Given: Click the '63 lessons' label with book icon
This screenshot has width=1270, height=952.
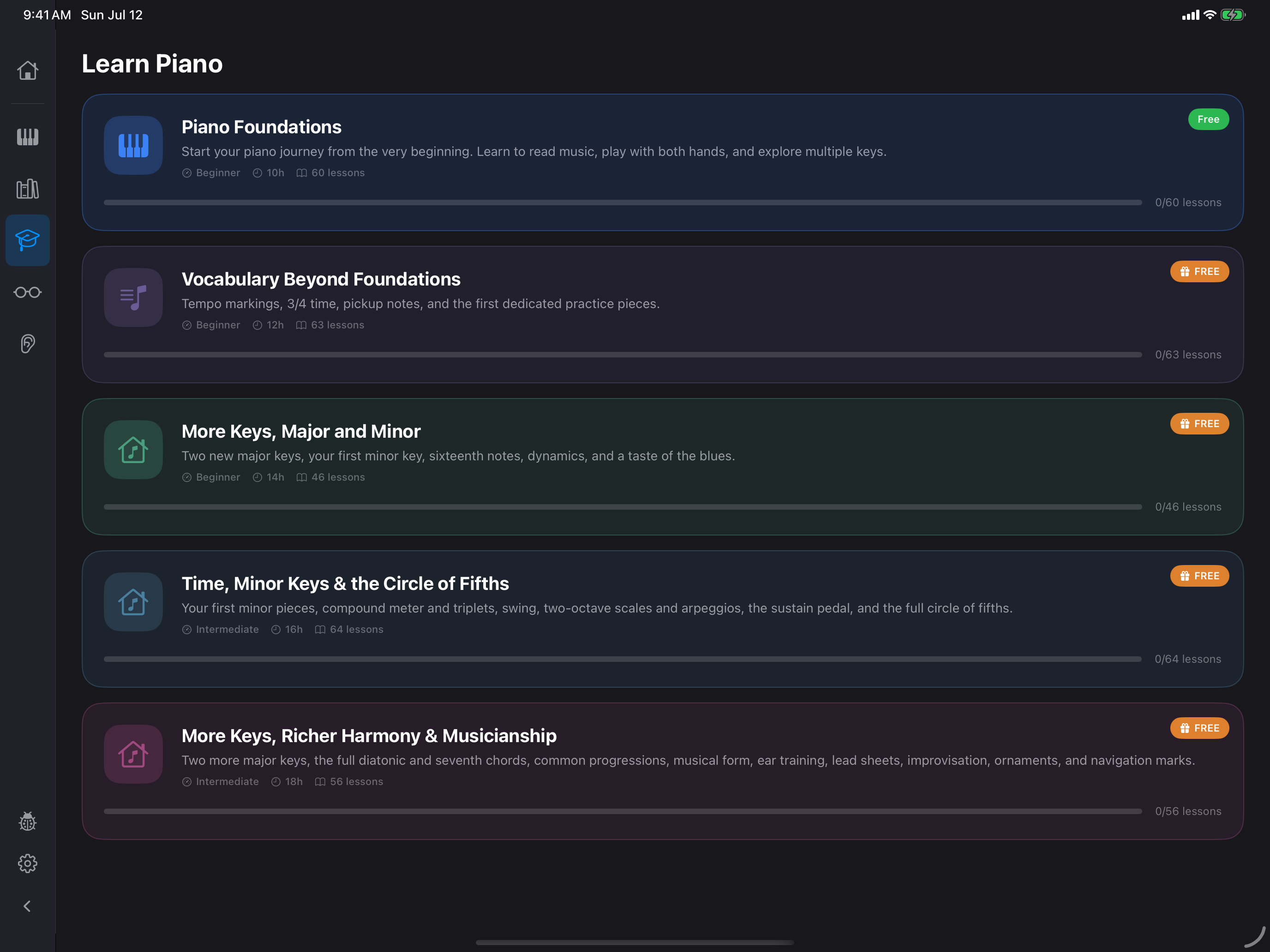Looking at the screenshot, I should tap(330, 325).
